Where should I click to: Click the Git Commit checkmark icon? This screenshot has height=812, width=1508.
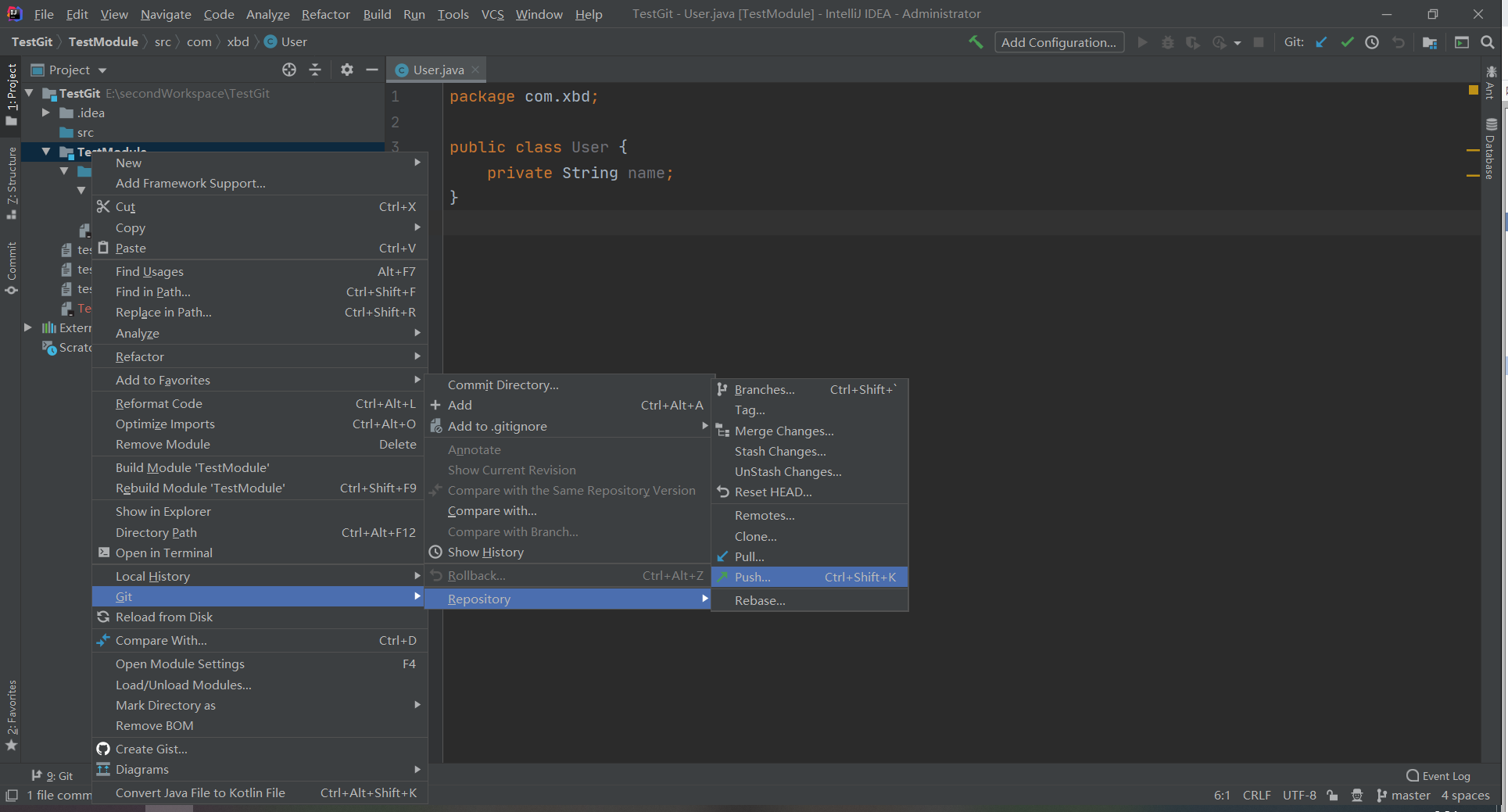[x=1347, y=42]
